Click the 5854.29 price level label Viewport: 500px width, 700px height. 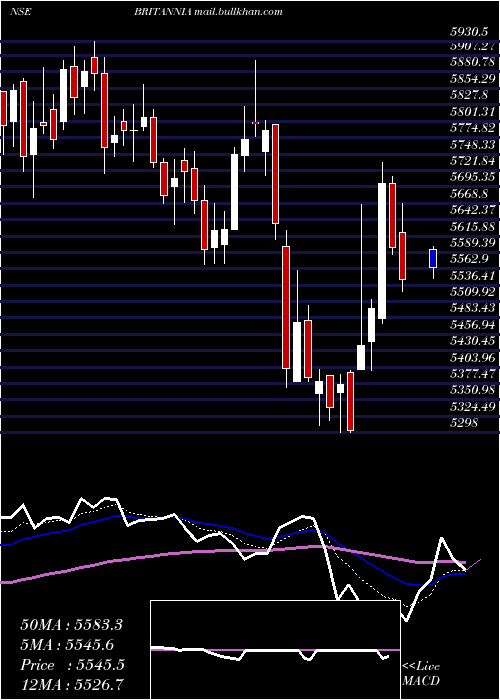[473, 79]
